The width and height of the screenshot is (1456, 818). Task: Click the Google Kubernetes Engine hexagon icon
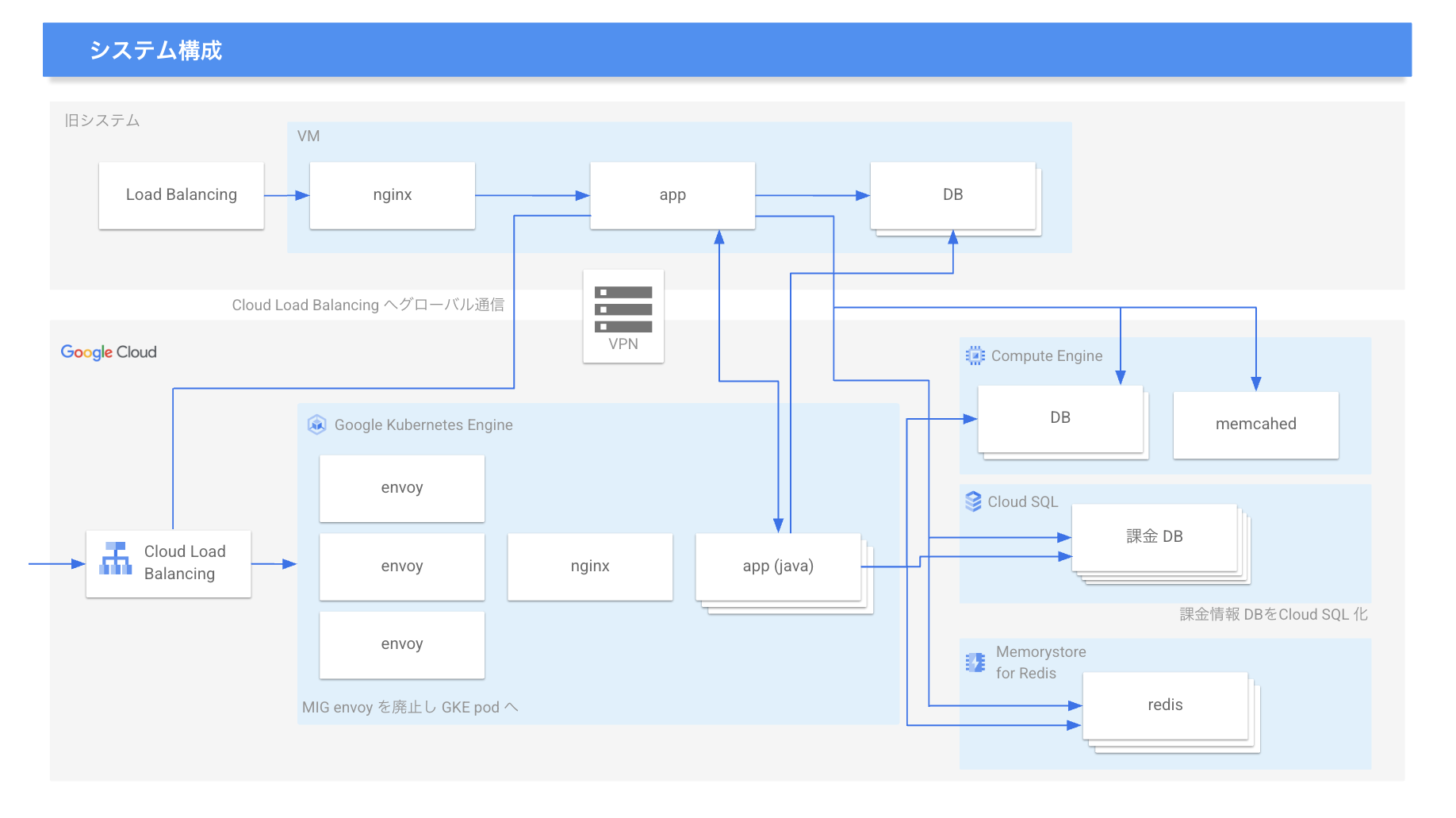(x=317, y=424)
